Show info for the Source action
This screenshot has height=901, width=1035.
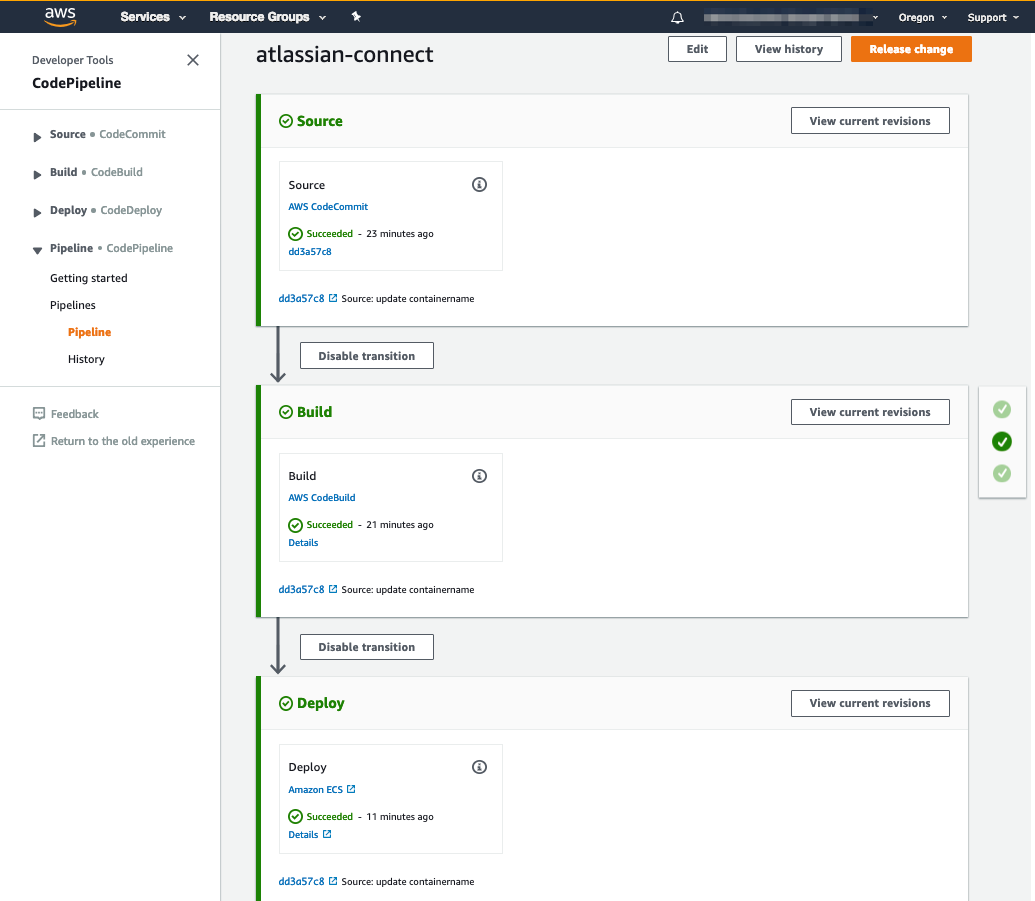(479, 185)
